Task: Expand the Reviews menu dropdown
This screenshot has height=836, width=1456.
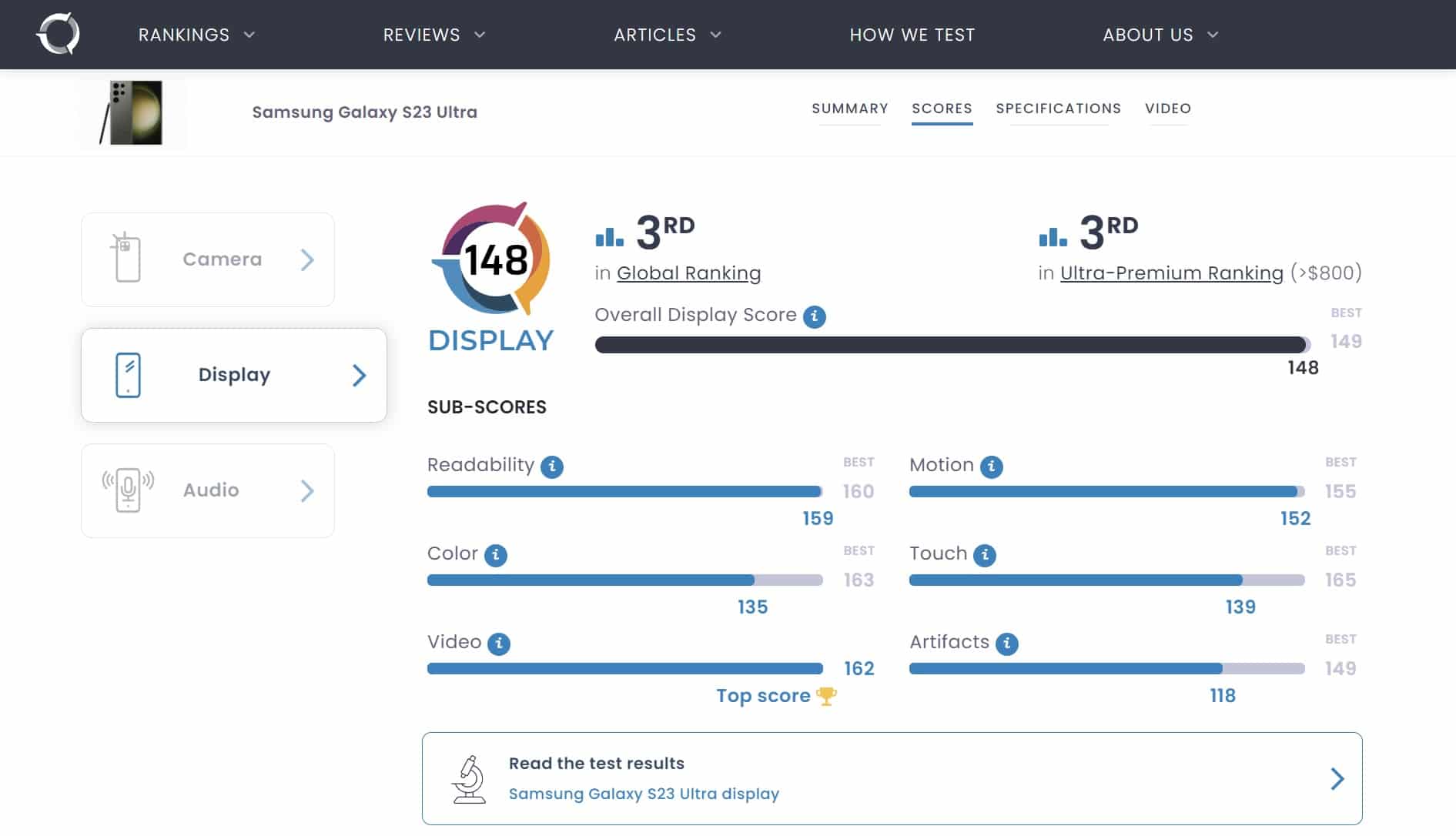Action: (x=434, y=35)
